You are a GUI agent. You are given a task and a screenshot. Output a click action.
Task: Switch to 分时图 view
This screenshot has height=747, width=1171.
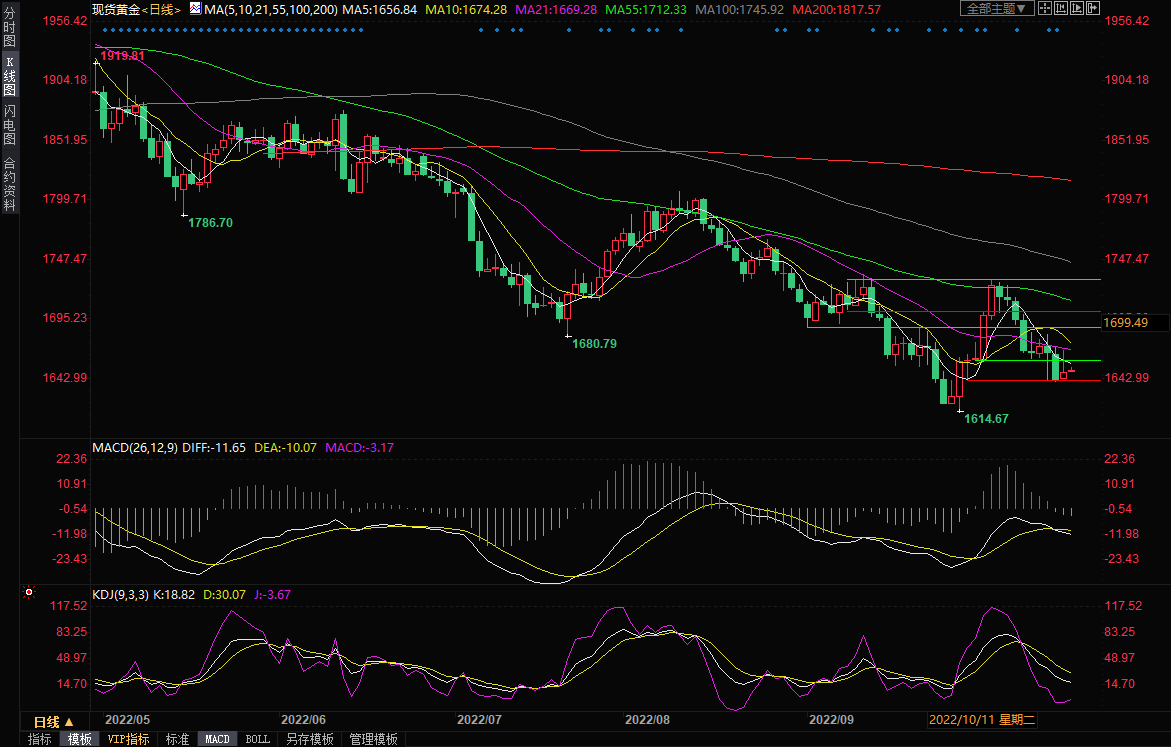pyautogui.click(x=9, y=29)
